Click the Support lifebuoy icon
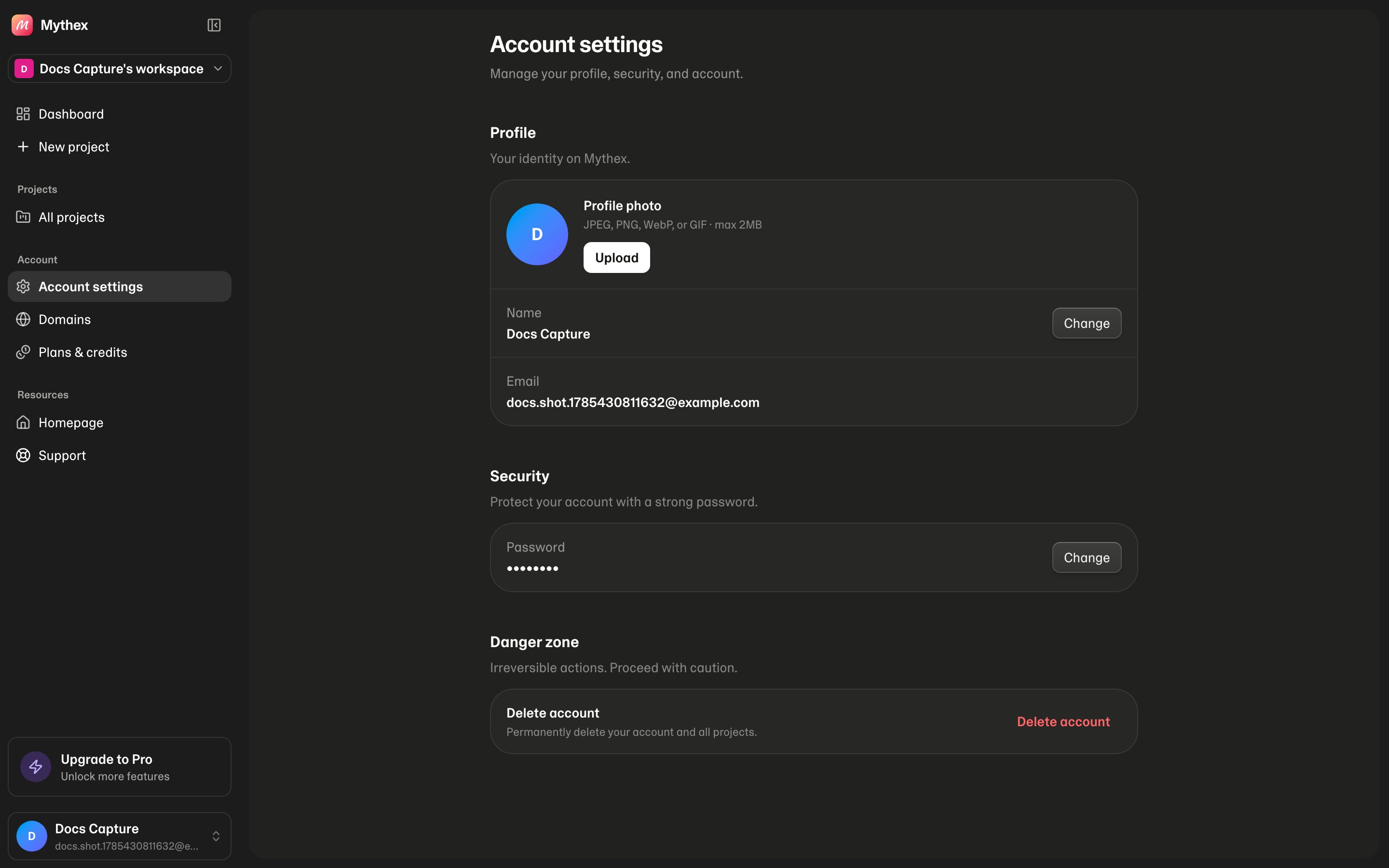Viewport: 1389px width, 868px height. point(23,455)
